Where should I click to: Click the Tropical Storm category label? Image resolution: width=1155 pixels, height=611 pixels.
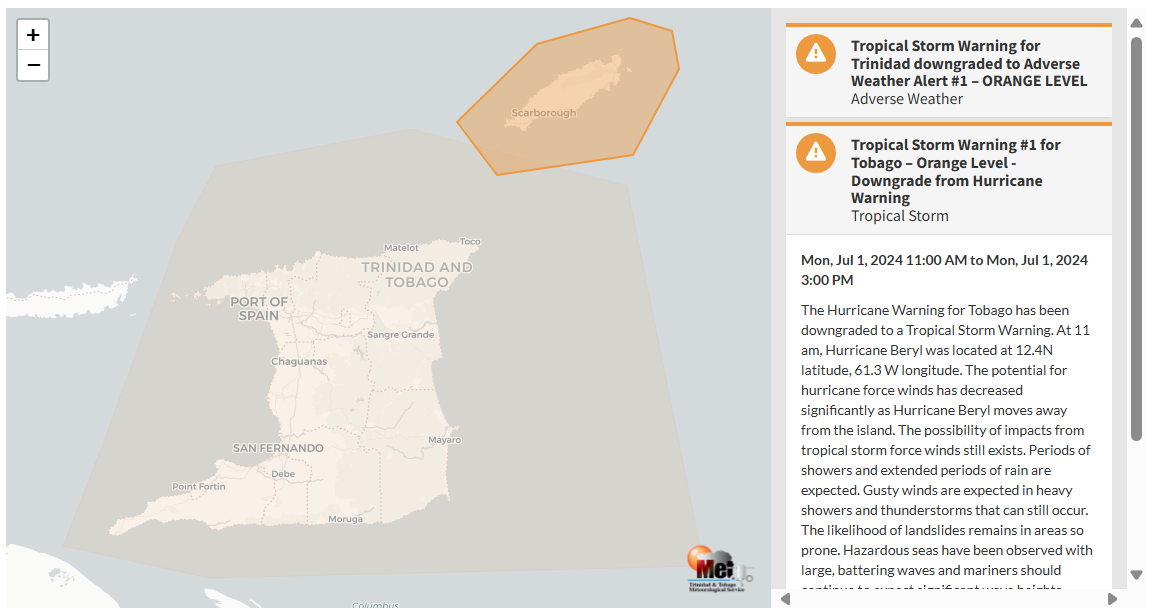click(899, 216)
